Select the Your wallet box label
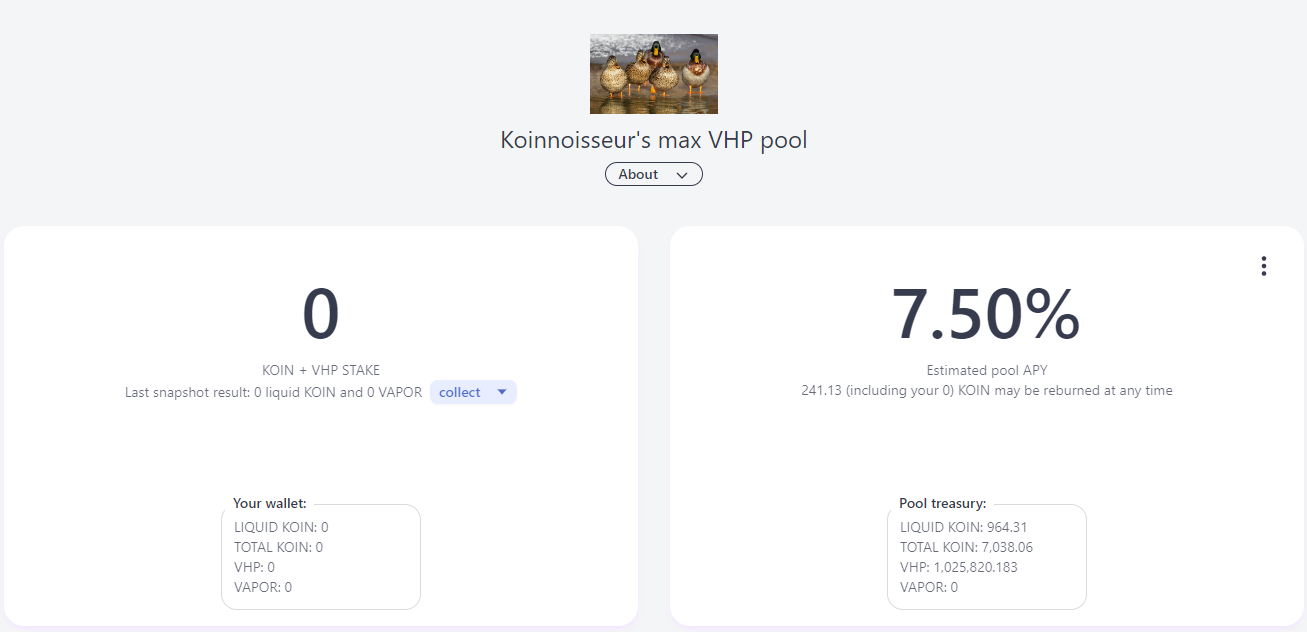 pos(270,504)
